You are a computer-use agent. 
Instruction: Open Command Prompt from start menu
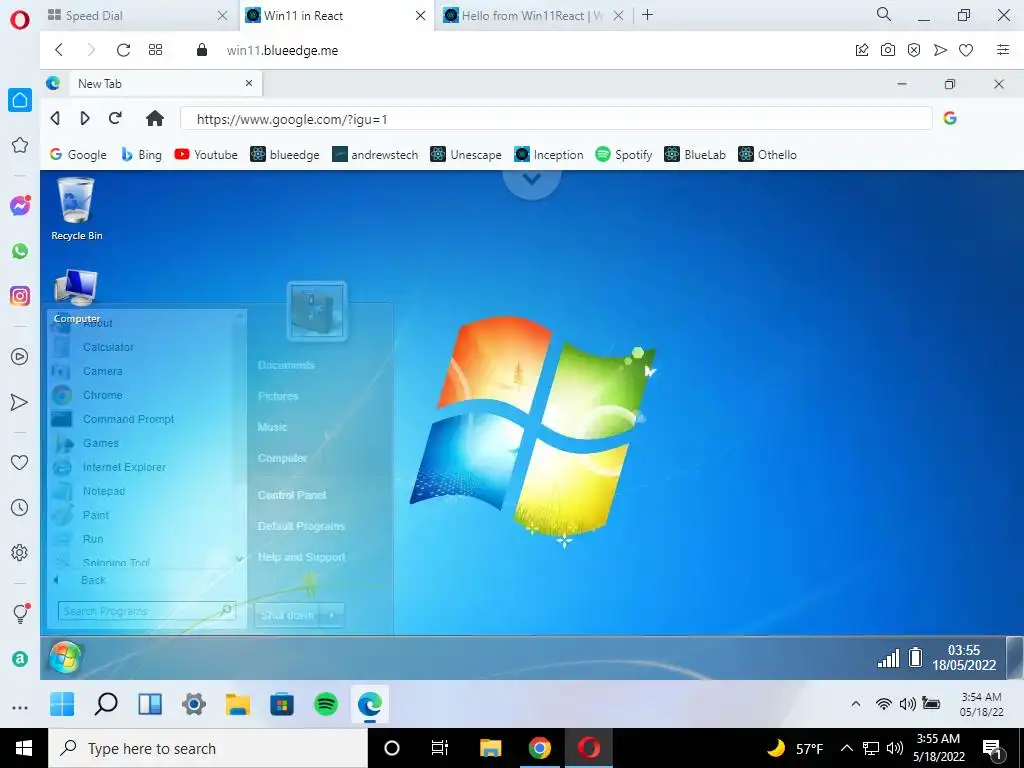tap(129, 419)
